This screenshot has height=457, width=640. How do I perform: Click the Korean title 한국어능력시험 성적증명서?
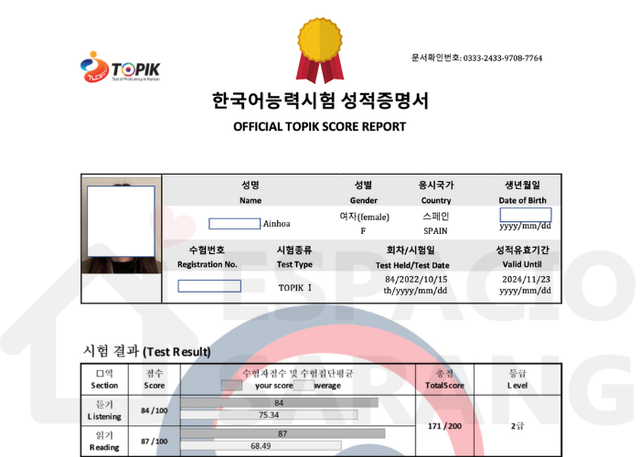coord(320,101)
